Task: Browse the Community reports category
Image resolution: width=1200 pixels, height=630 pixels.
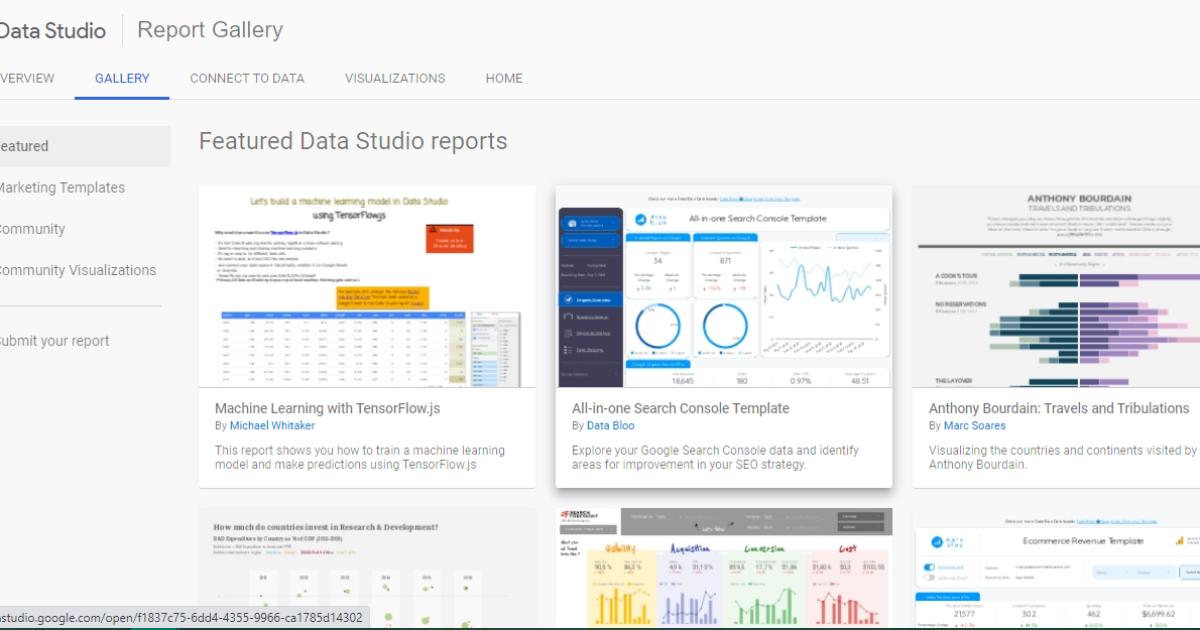Action: tap(34, 229)
